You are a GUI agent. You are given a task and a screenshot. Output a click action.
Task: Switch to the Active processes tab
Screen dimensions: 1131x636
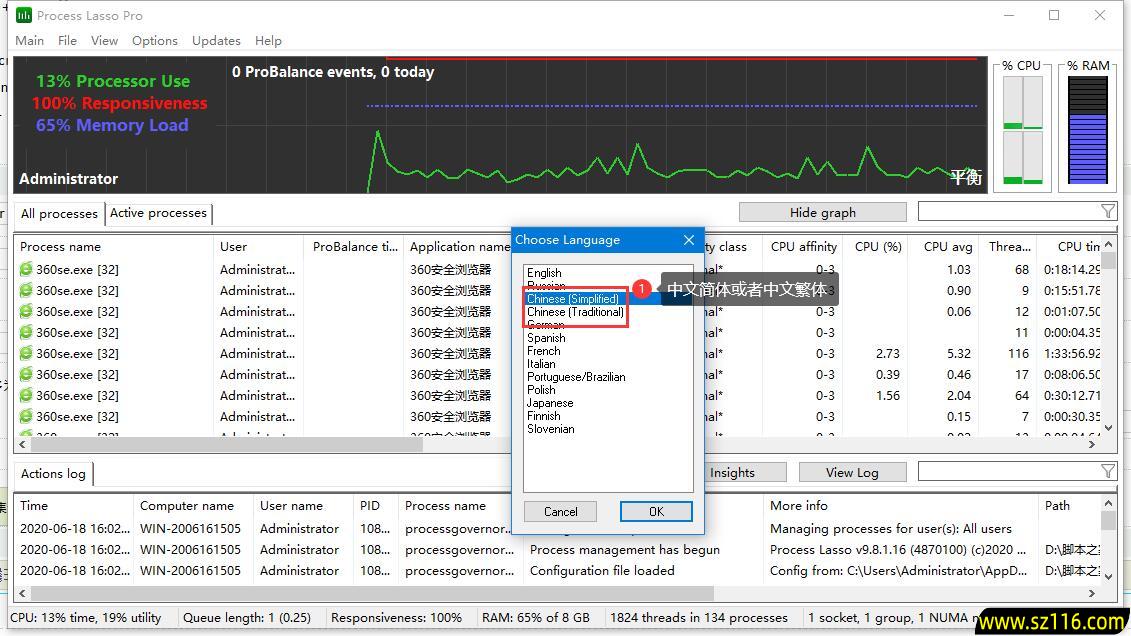[x=158, y=213]
